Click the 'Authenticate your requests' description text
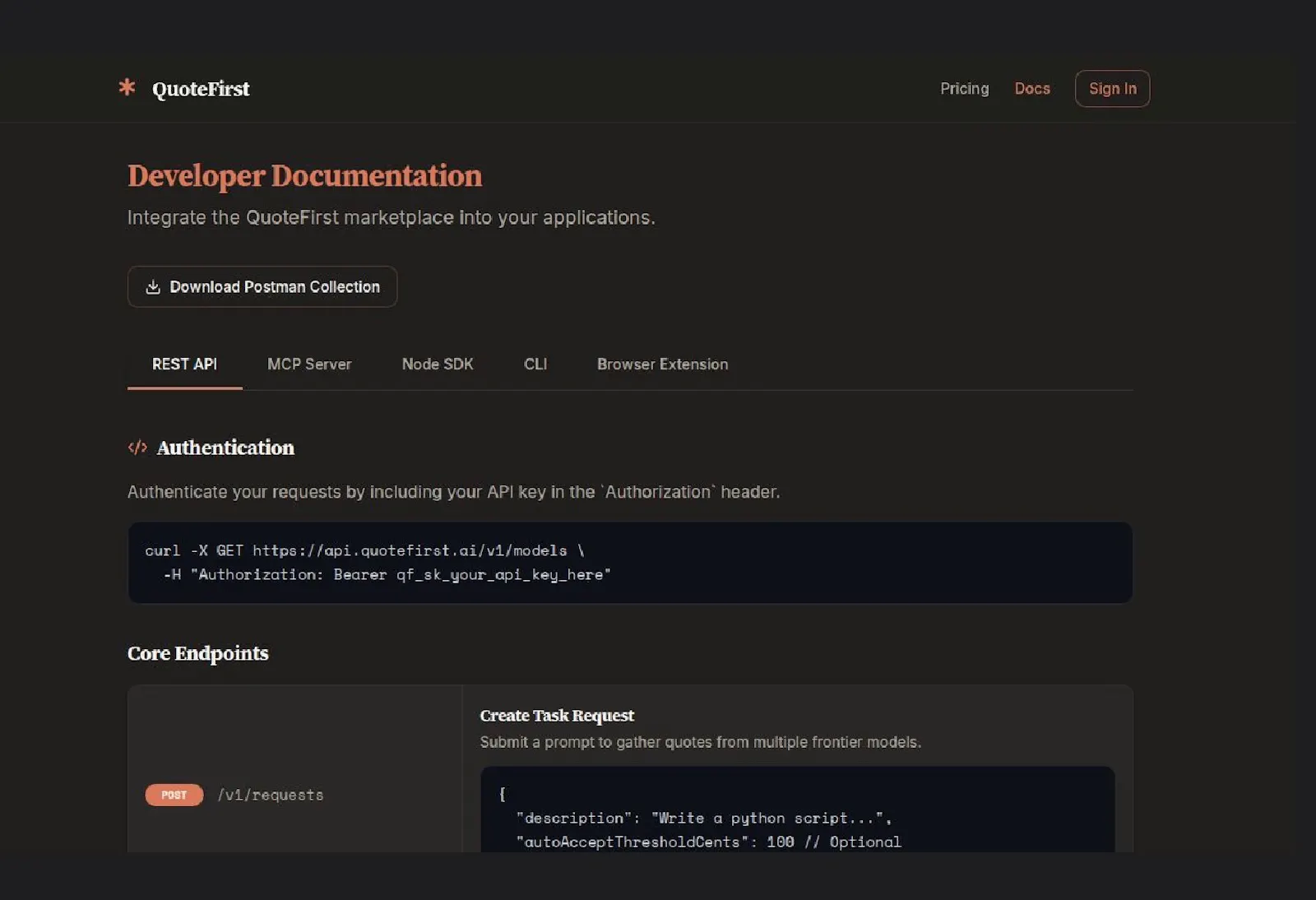1316x900 pixels. pos(453,492)
